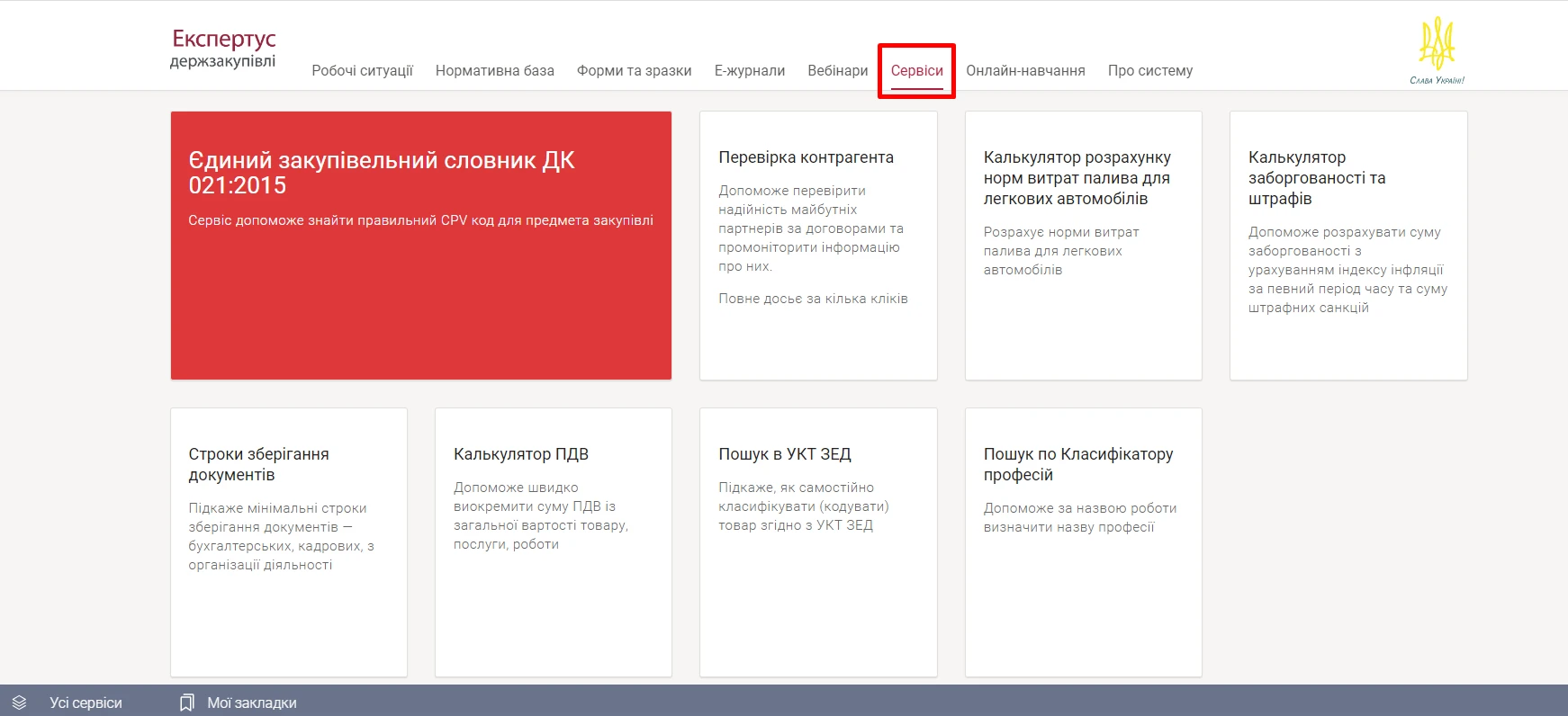1568x716 pixels.
Task: Open the Про систему menu item
Action: (1149, 70)
